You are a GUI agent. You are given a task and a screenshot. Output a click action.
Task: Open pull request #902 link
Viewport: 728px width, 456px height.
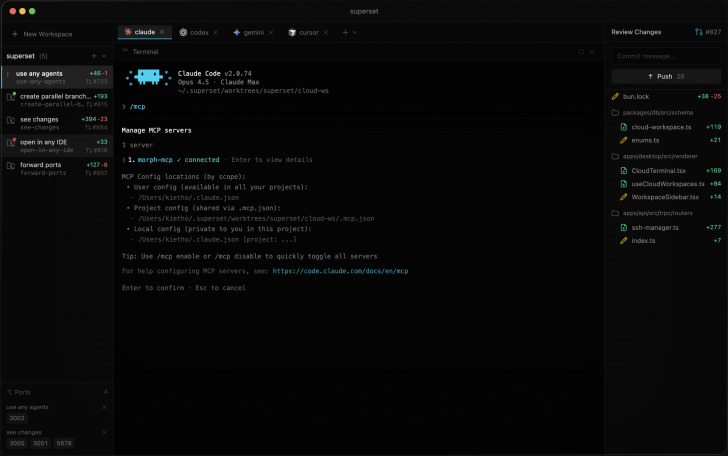pos(97,173)
